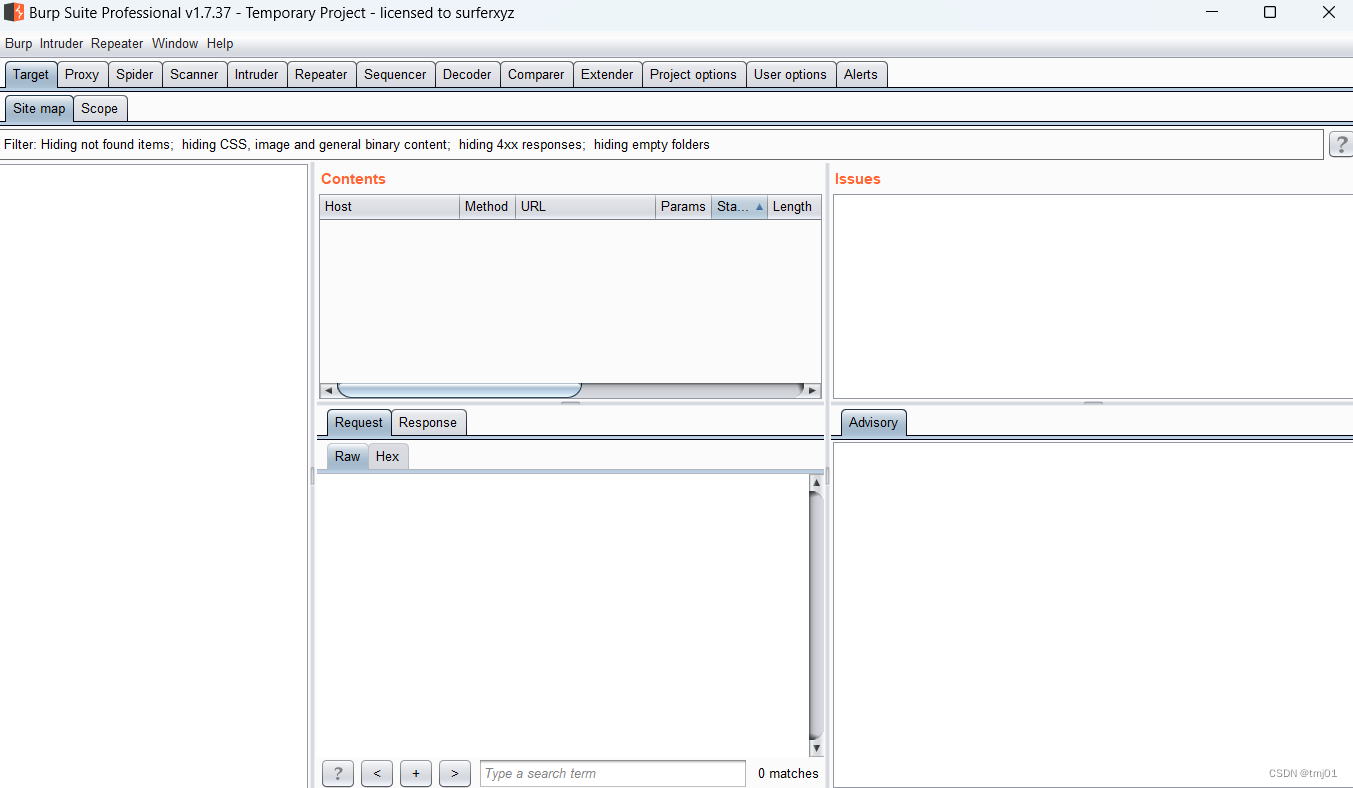
Task: Click the site map filter bar
Action: (662, 144)
